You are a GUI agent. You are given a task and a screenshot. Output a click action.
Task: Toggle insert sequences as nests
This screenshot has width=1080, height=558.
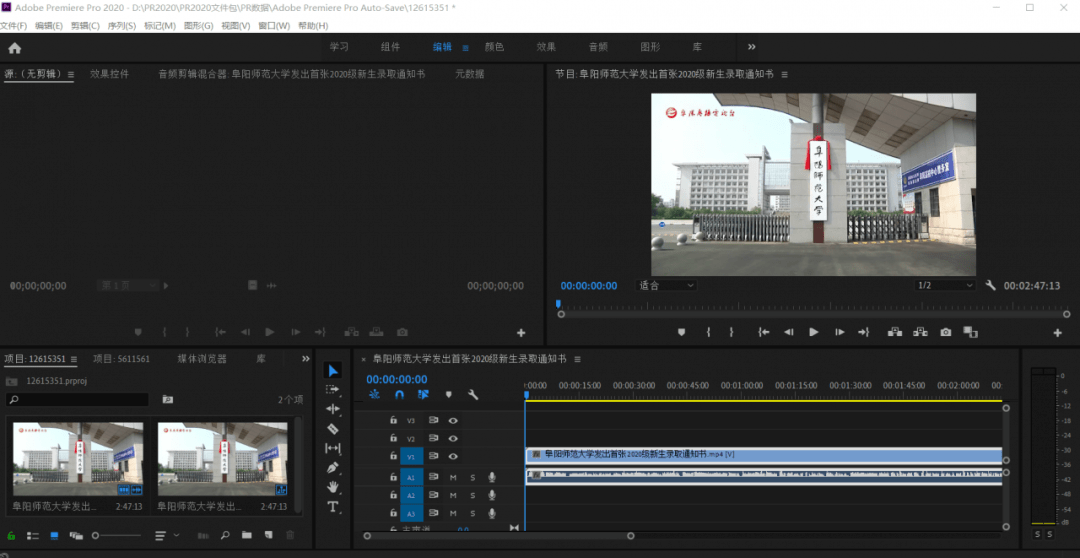(x=375, y=395)
